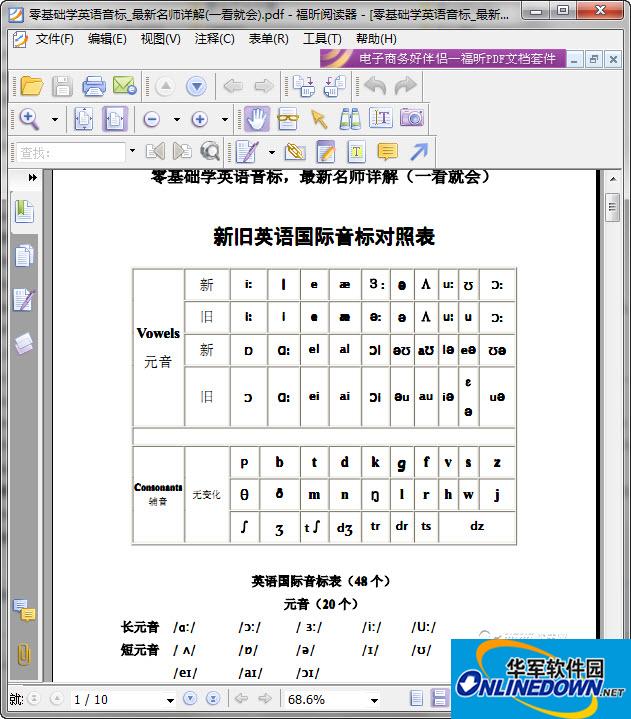Open the 表单(R) menu

268,39
